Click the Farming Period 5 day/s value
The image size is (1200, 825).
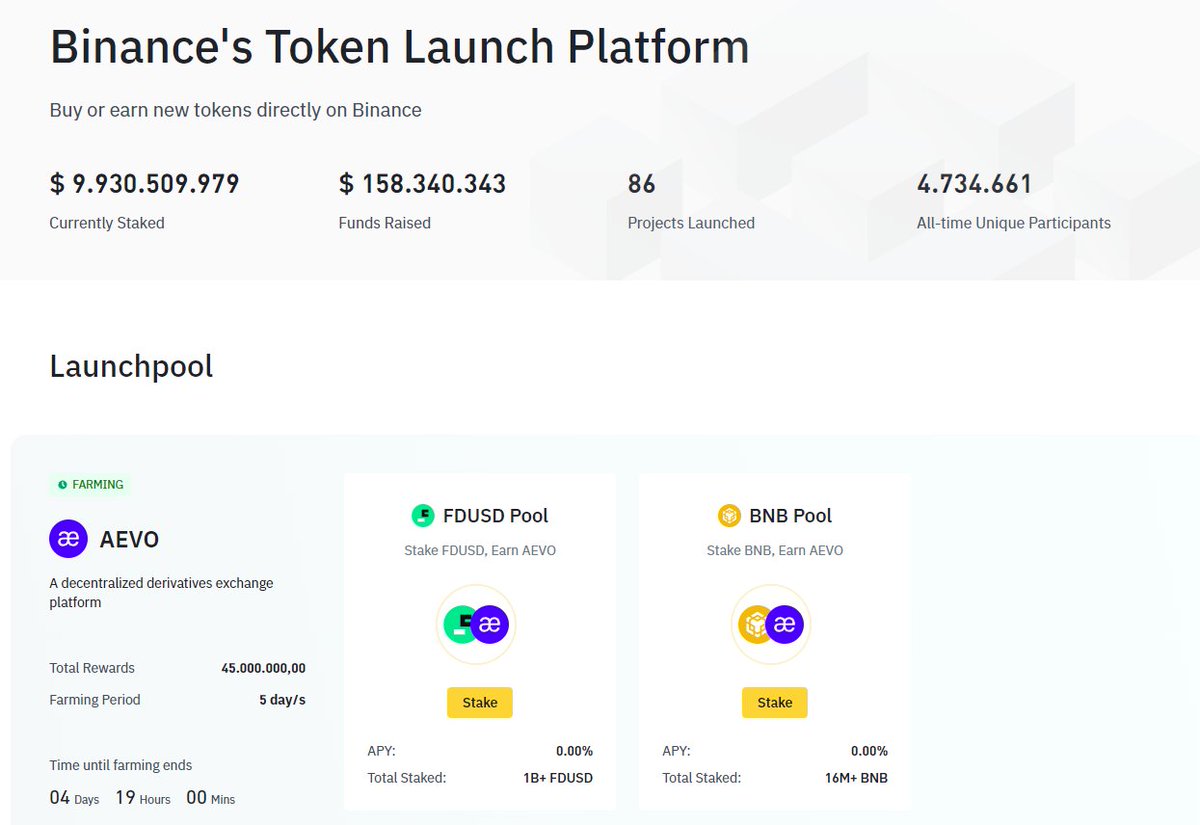click(282, 700)
